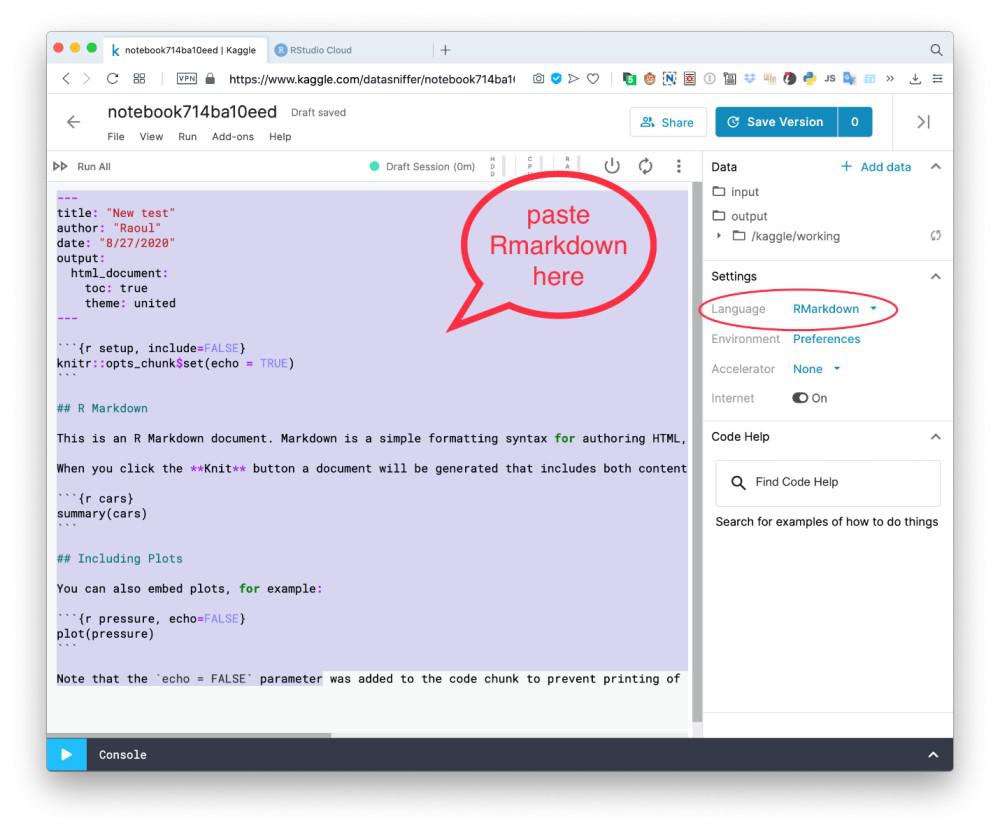This screenshot has height=833, width=1000.
Task: Open the three-dot more options menu
Action: pos(679,166)
